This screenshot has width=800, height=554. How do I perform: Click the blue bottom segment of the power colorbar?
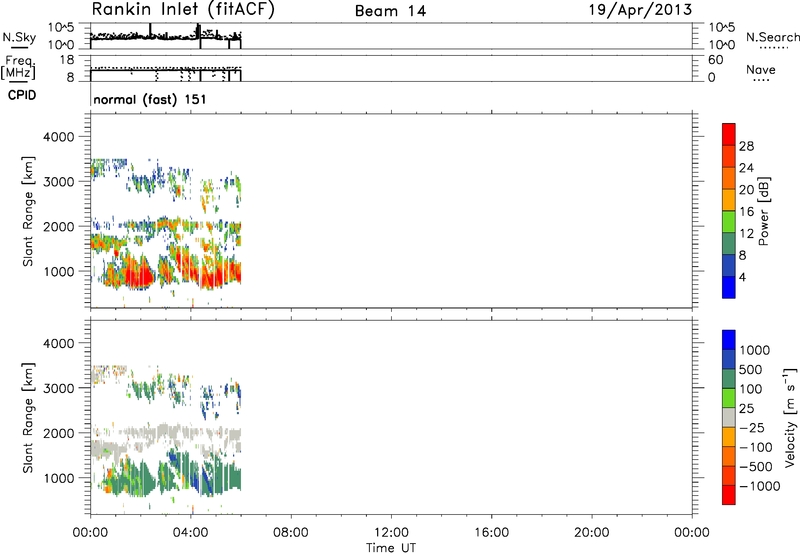coord(729,287)
